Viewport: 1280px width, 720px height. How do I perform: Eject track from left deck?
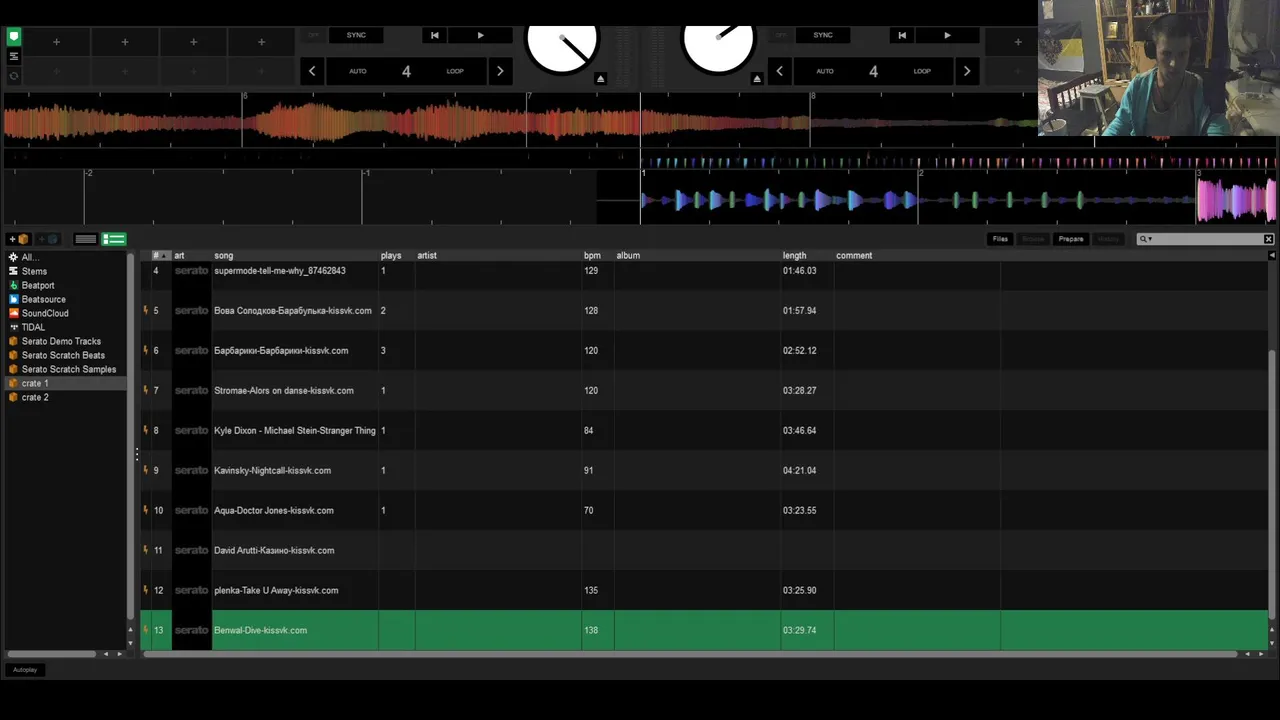[601, 78]
